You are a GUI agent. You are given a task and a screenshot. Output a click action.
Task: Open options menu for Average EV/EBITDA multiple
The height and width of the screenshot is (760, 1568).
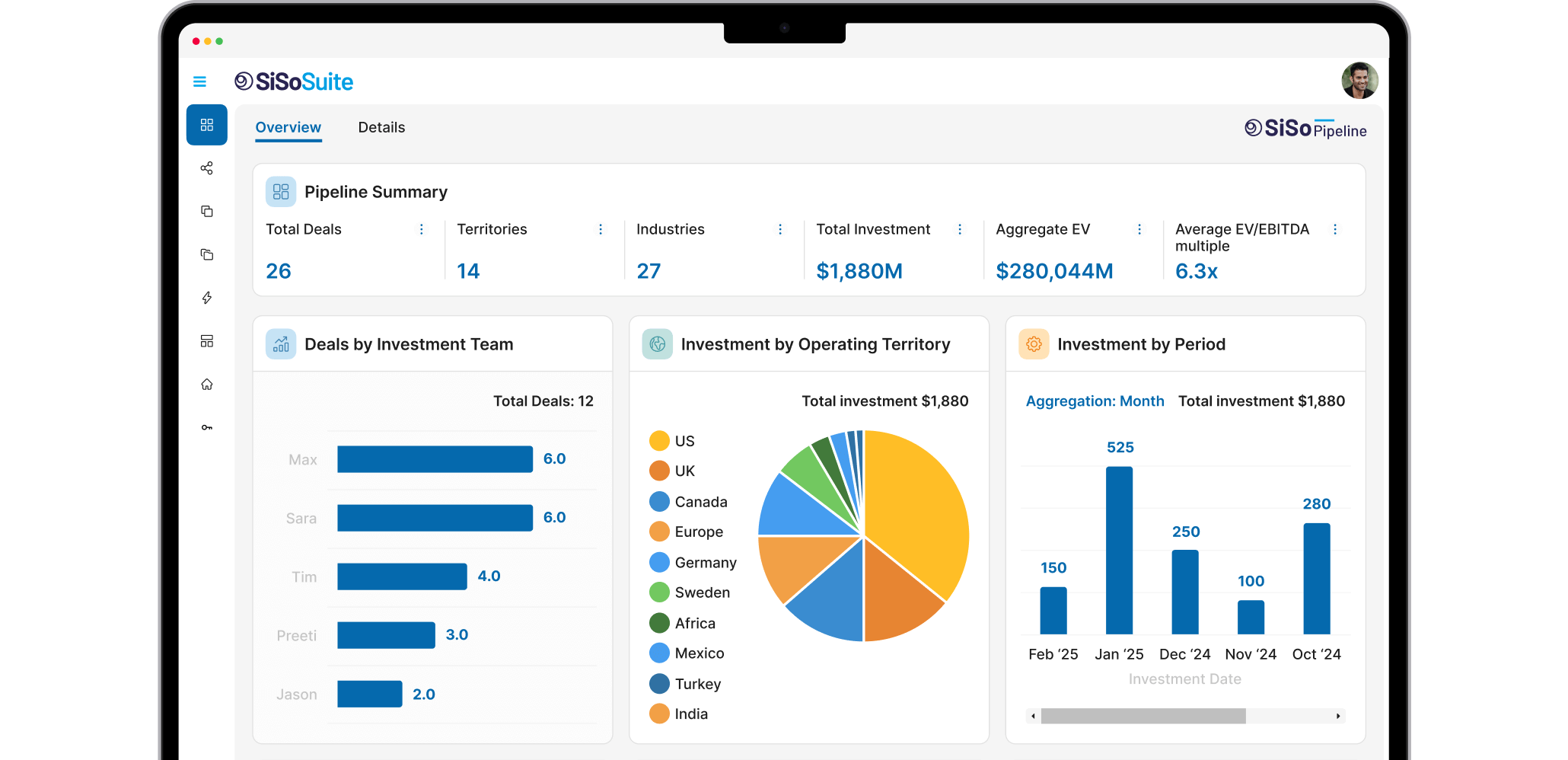click(x=1335, y=229)
